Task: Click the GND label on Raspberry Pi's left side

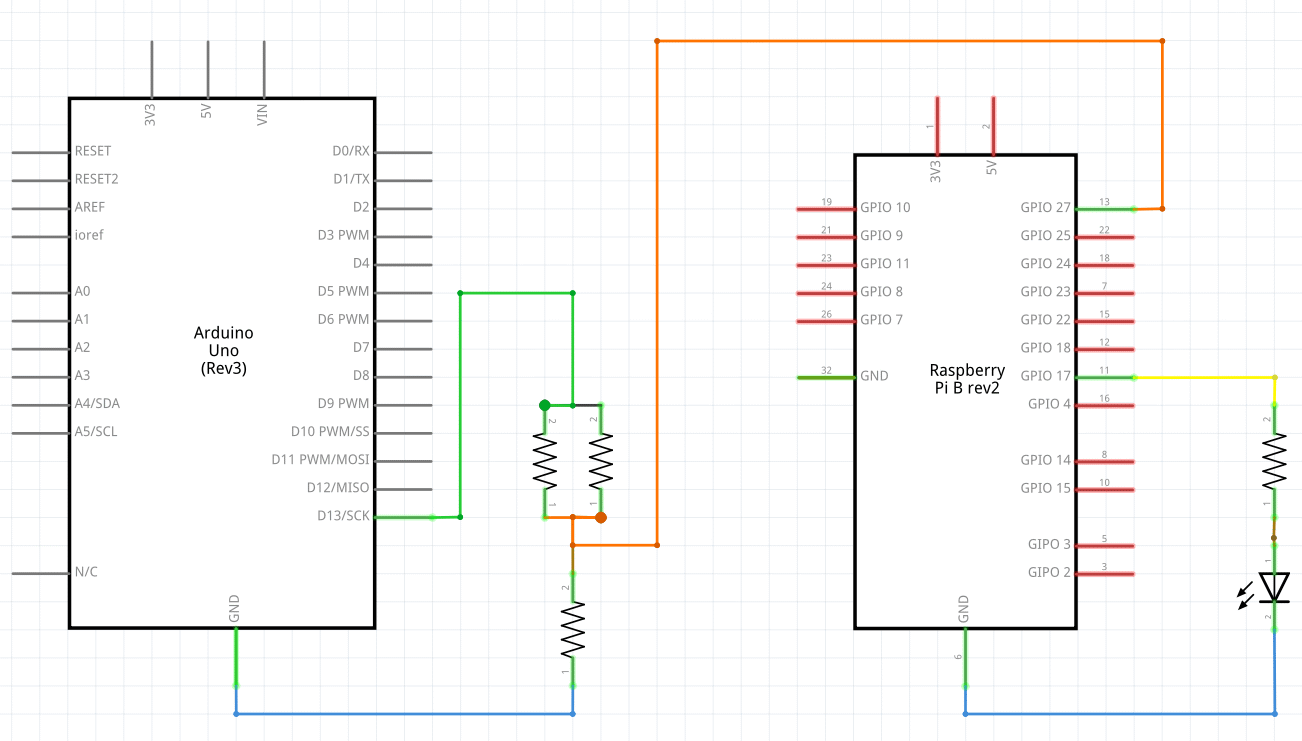Action: pos(874,376)
